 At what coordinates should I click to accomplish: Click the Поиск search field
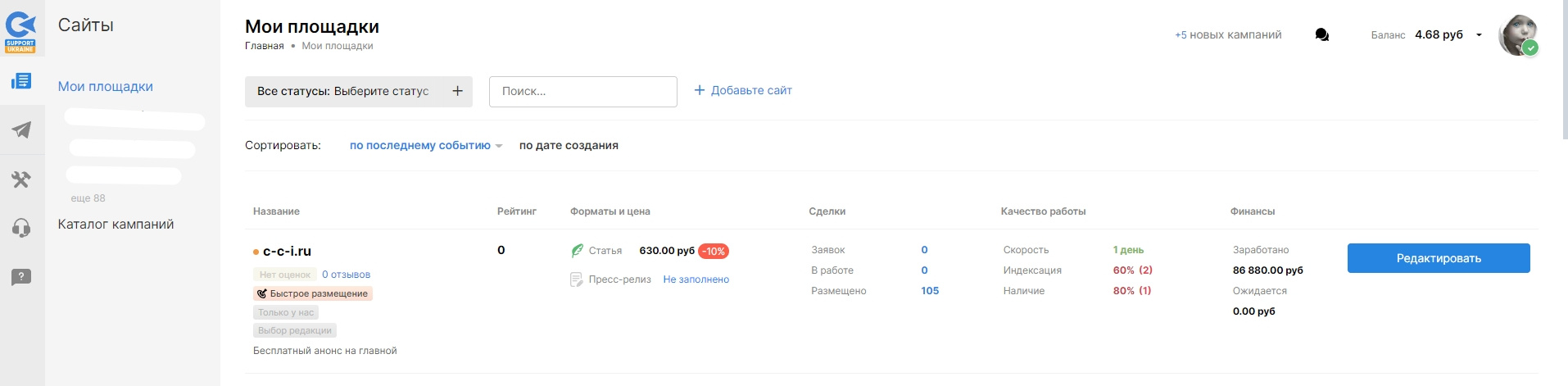pyautogui.click(x=582, y=92)
